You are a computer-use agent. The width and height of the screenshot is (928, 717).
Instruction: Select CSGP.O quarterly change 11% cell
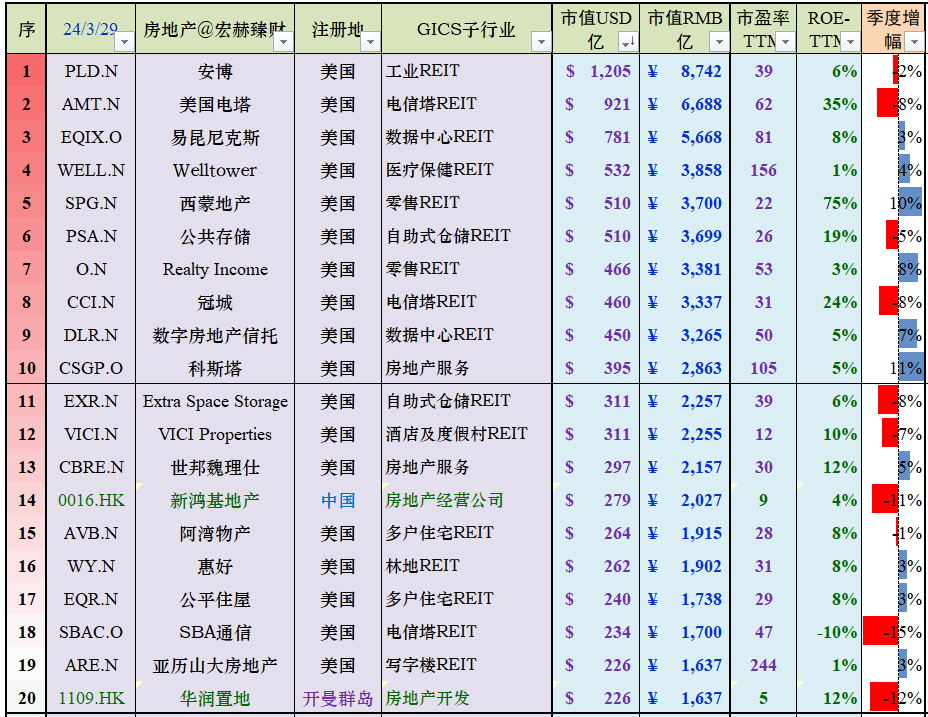pos(894,368)
